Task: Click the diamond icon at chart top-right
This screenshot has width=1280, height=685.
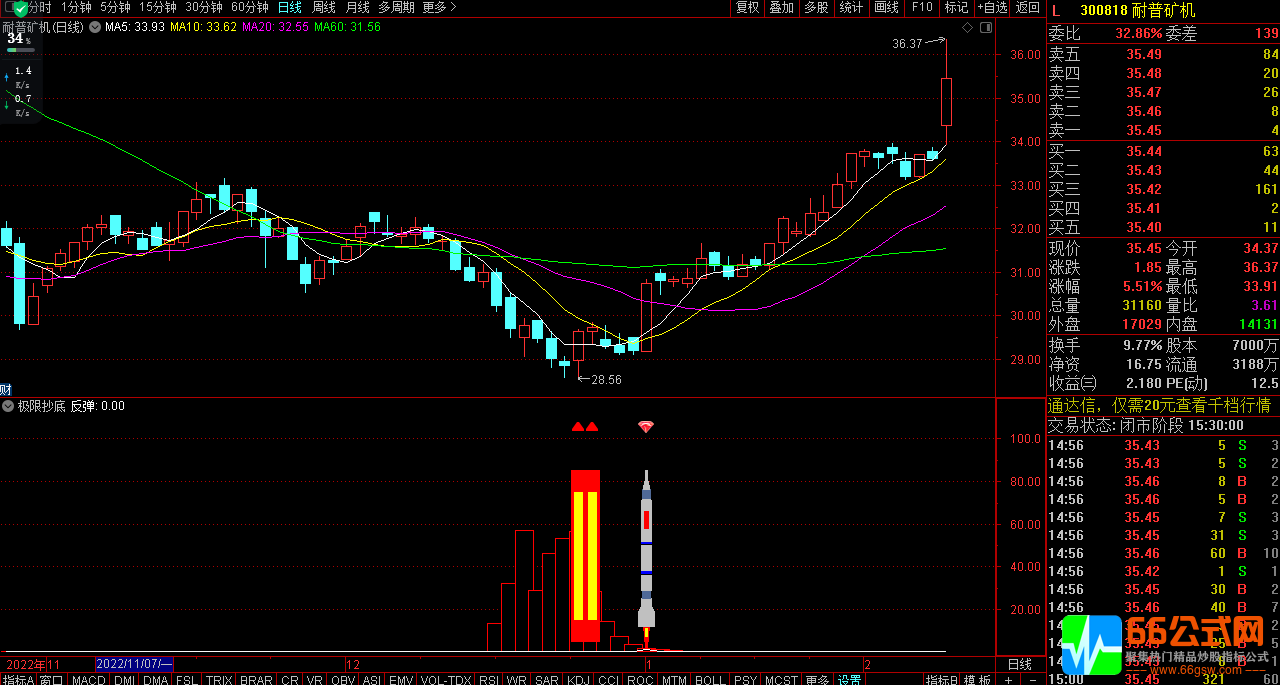Action: click(967, 28)
